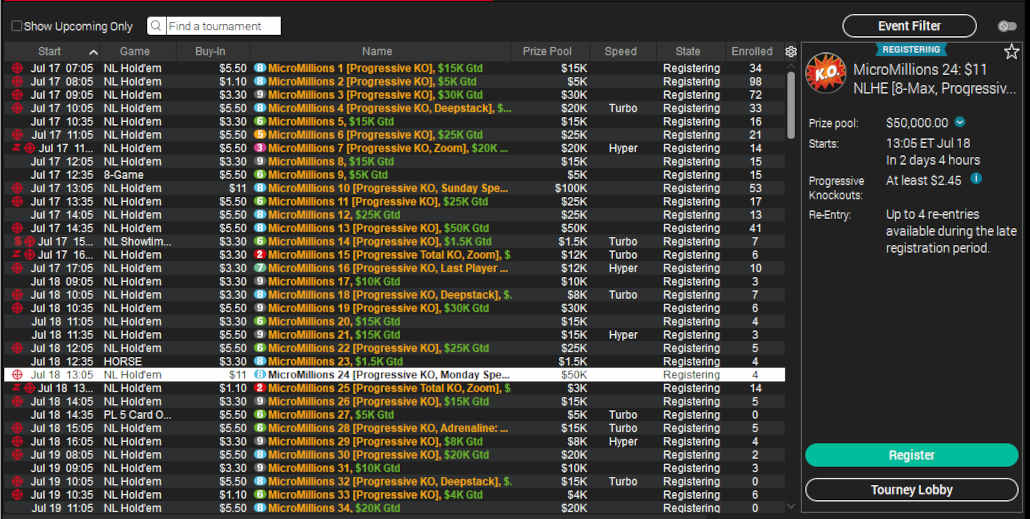Click knockout icon on MicroMillions 33 row
Screen dimensions: 1030x519
[18, 495]
